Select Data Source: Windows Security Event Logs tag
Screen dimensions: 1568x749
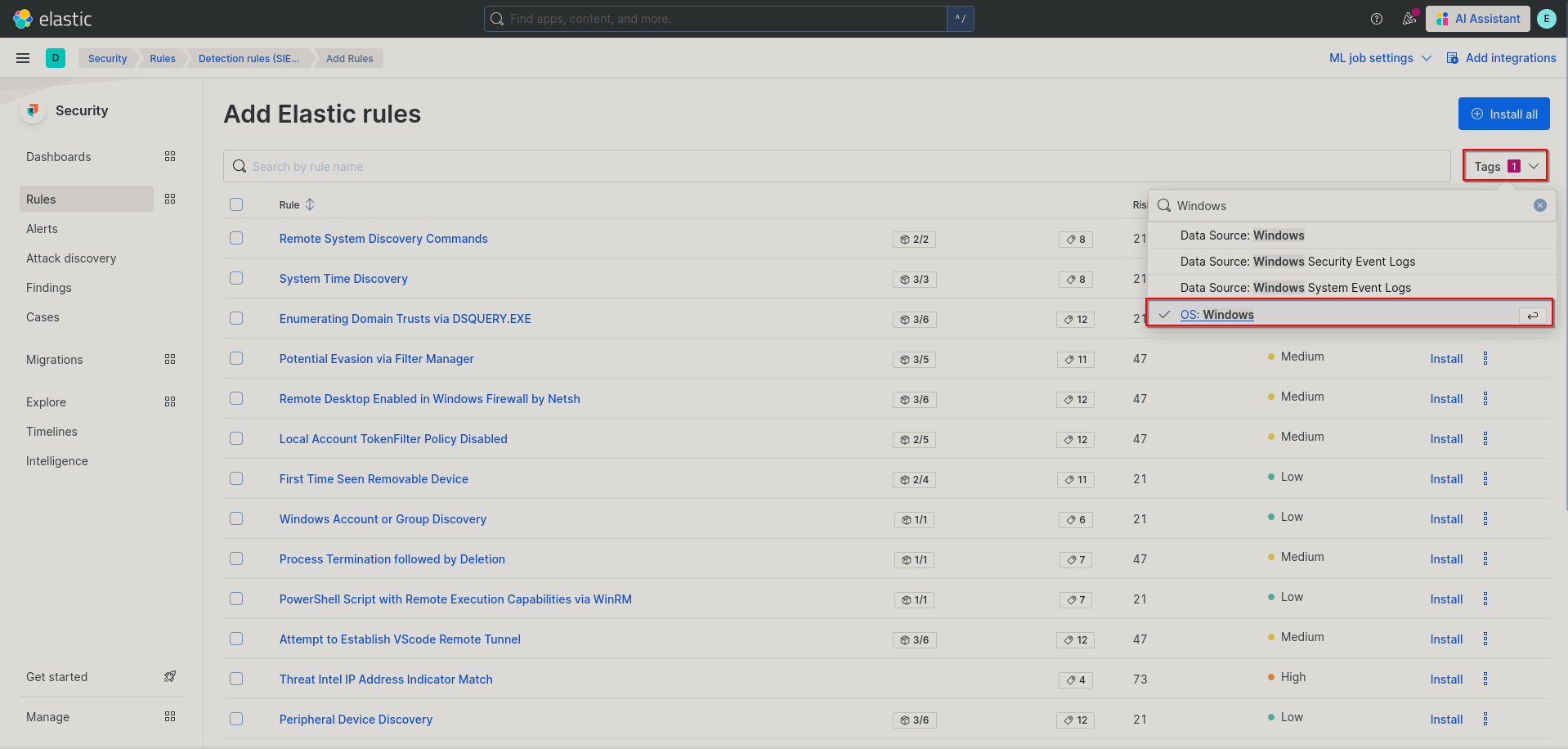pyautogui.click(x=1351, y=262)
